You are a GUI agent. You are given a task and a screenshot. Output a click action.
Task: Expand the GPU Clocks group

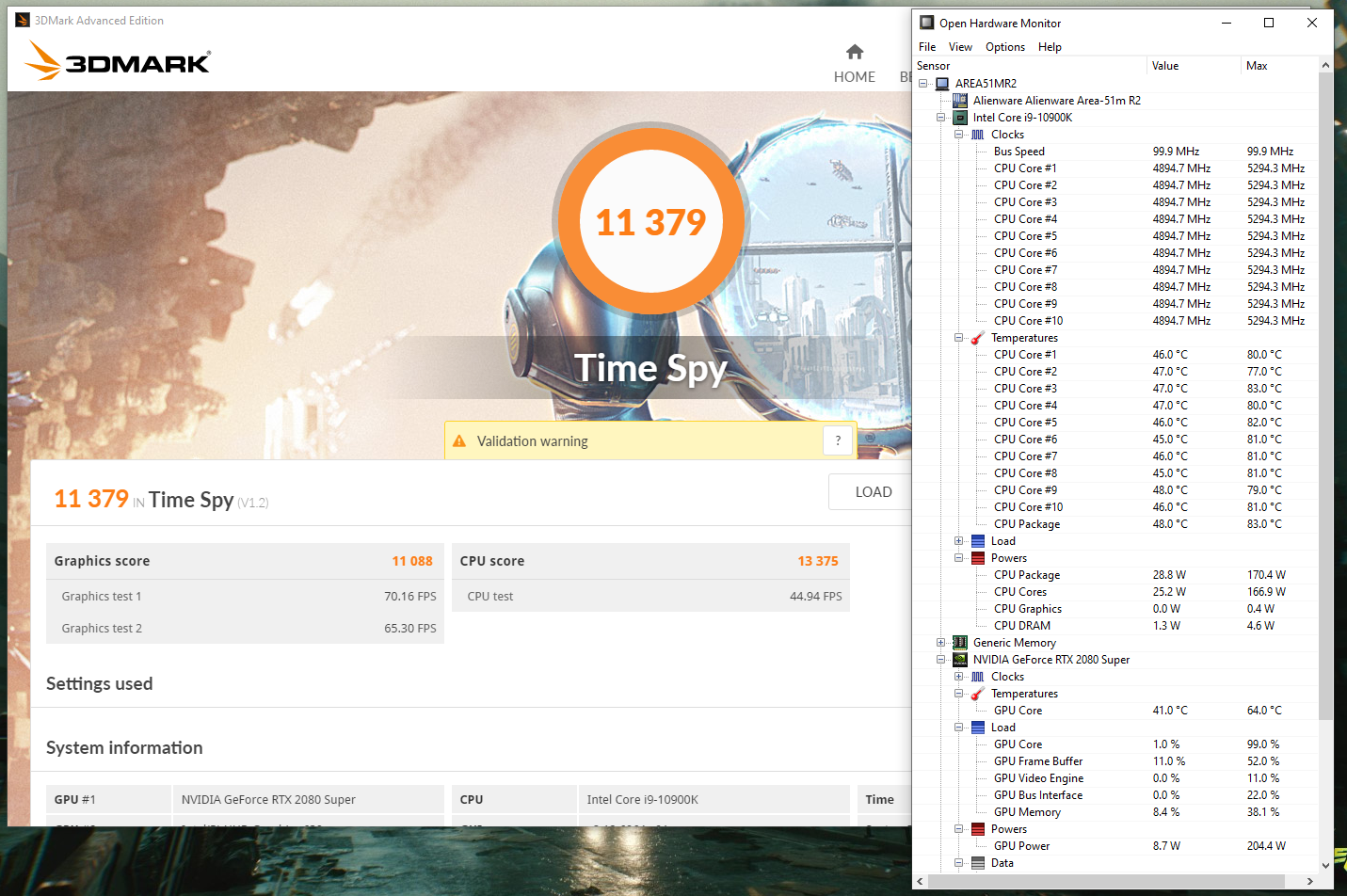[x=958, y=677]
